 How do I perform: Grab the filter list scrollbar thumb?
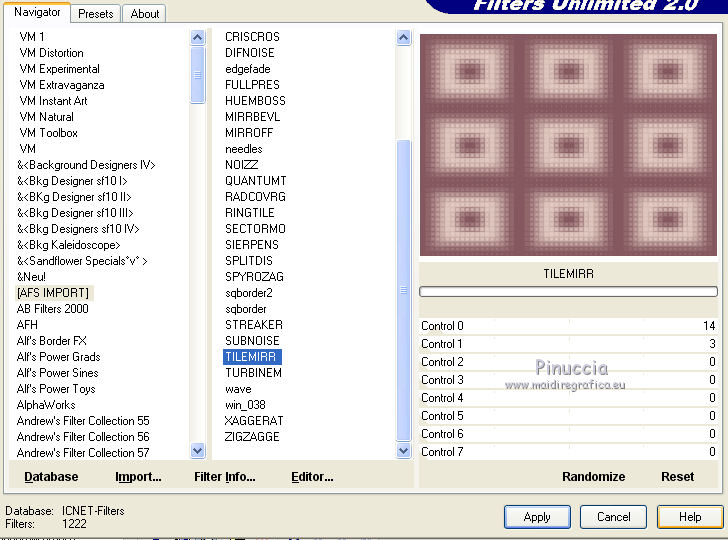pos(403,290)
